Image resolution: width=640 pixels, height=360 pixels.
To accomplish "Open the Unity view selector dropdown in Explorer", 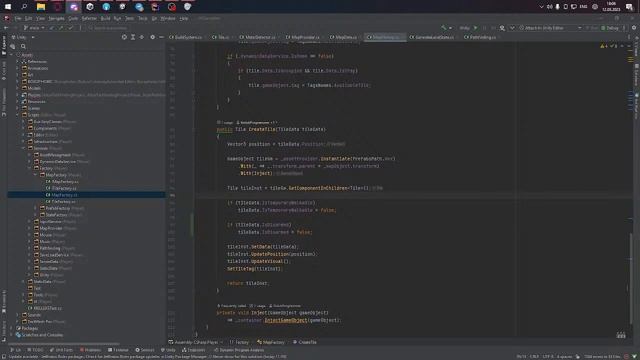I will point(23,37).
